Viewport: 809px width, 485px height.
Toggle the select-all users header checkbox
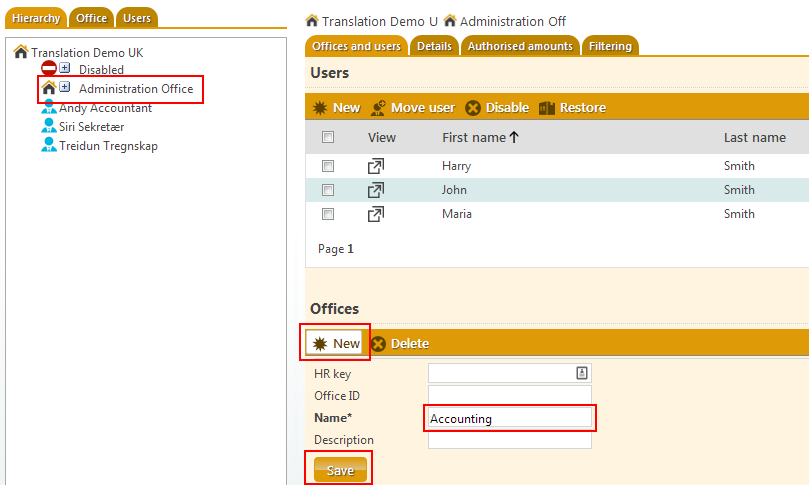328,137
